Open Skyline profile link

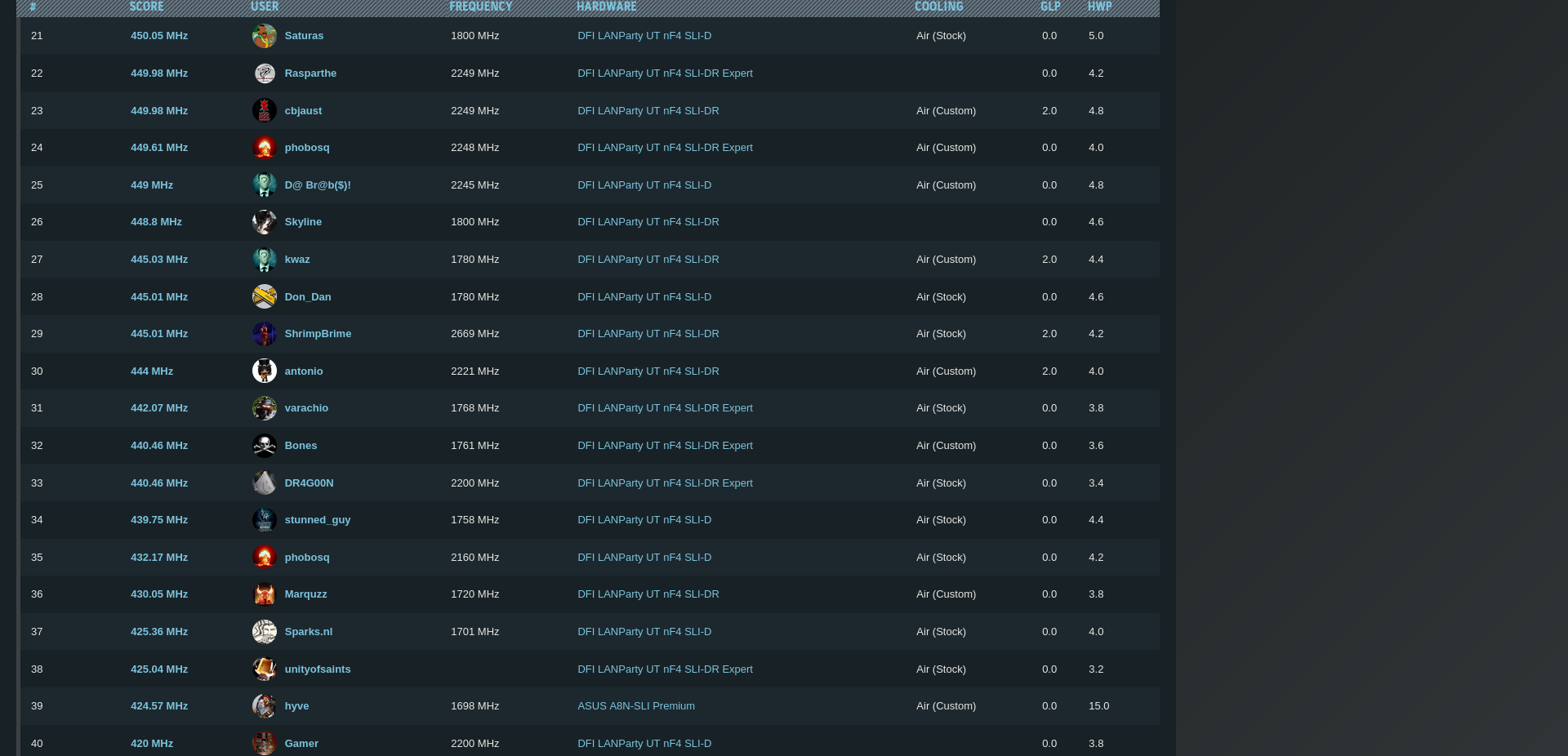point(303,222)
